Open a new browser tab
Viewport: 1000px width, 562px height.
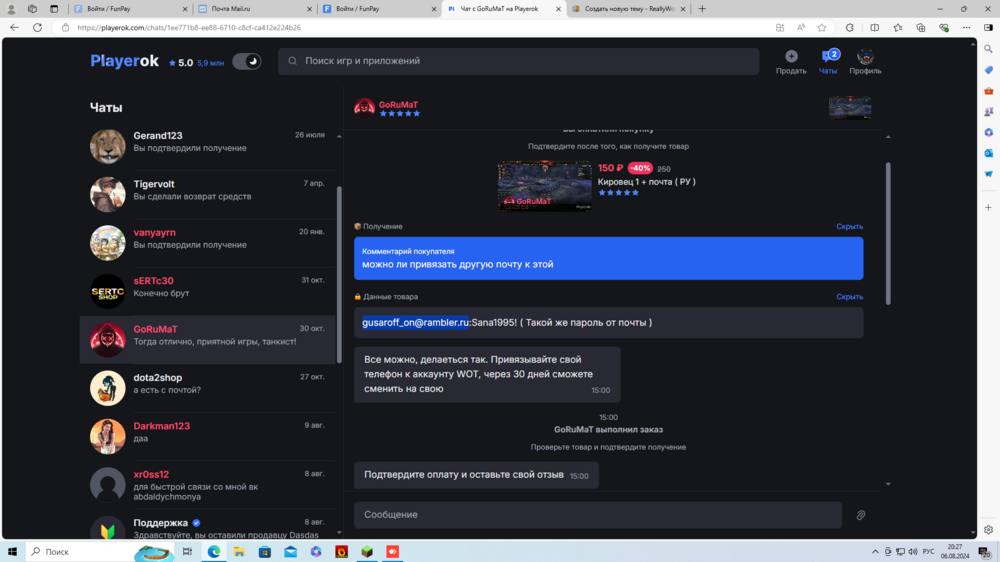pyautogui.click(x=702, y=9)
